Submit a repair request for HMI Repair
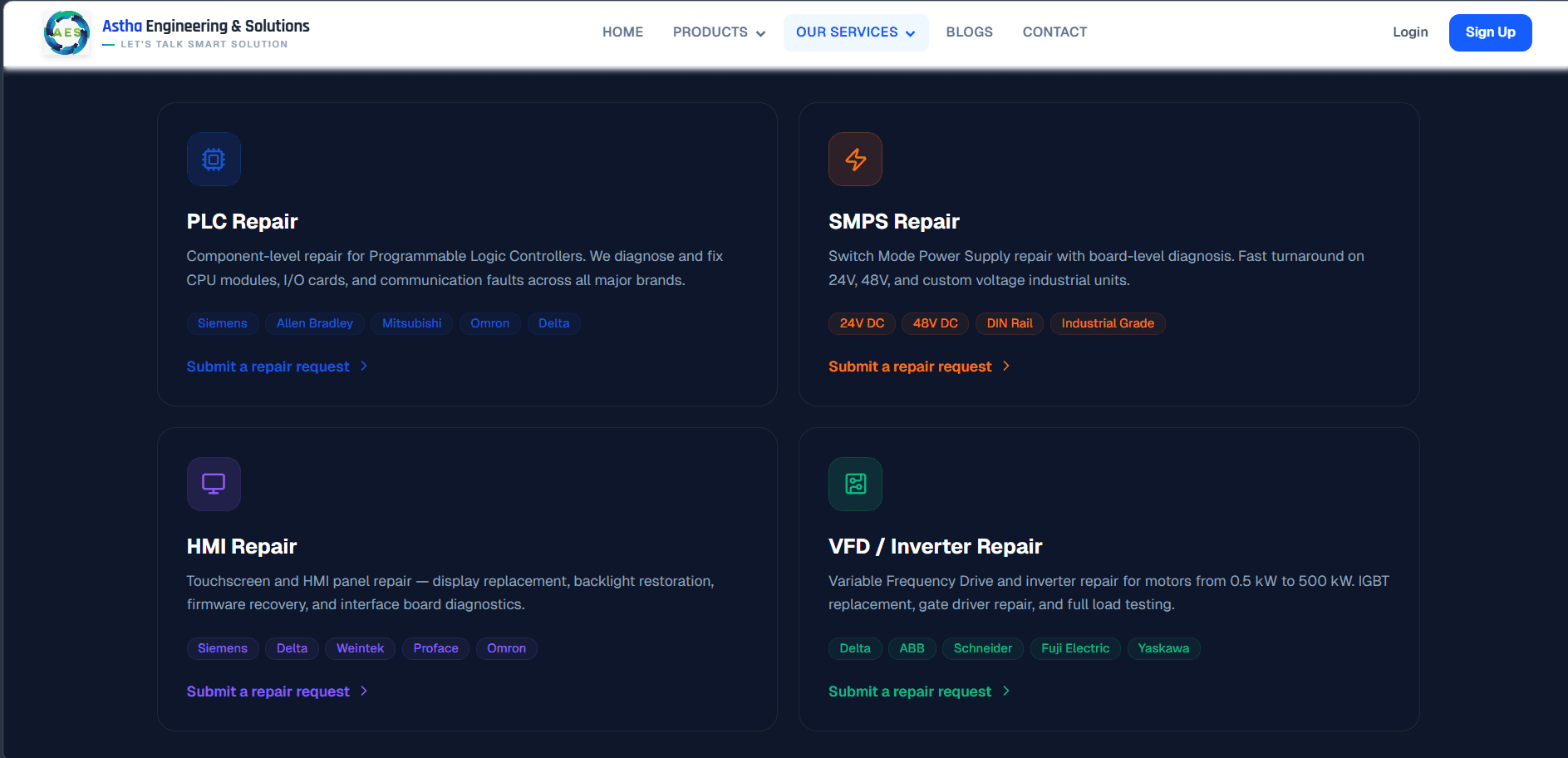This screenshot has height=758, width=1568. 268,692
